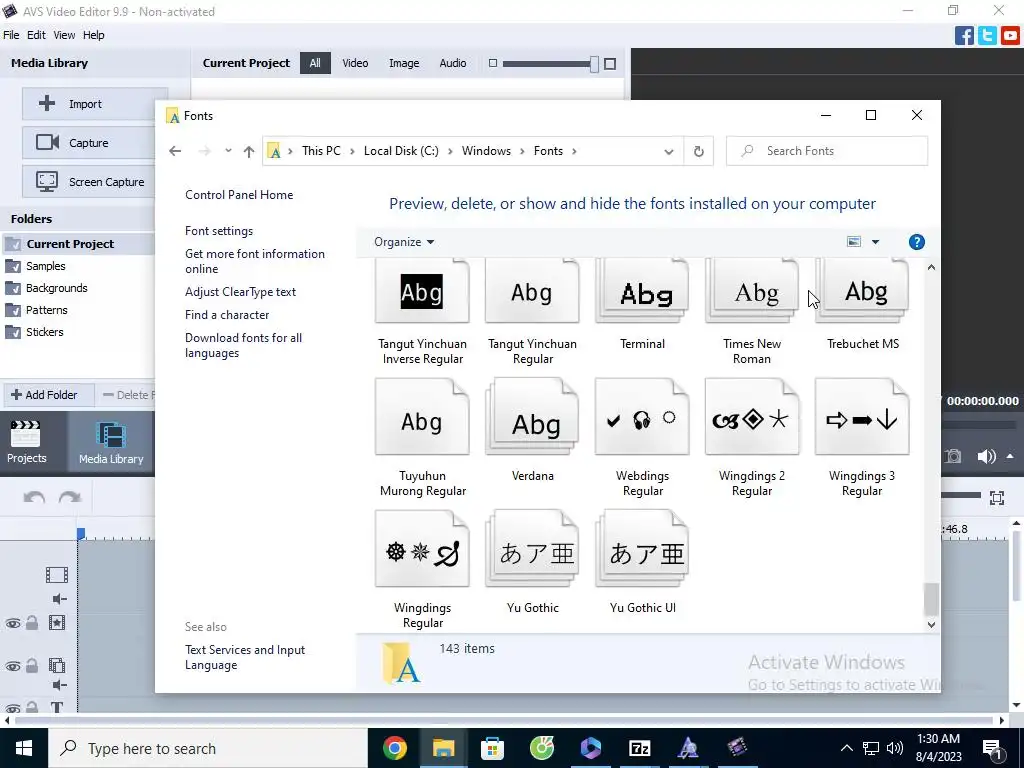Select the video effects track star icon
Viewport: 1024px width, 768px height.
pos(57,622)
